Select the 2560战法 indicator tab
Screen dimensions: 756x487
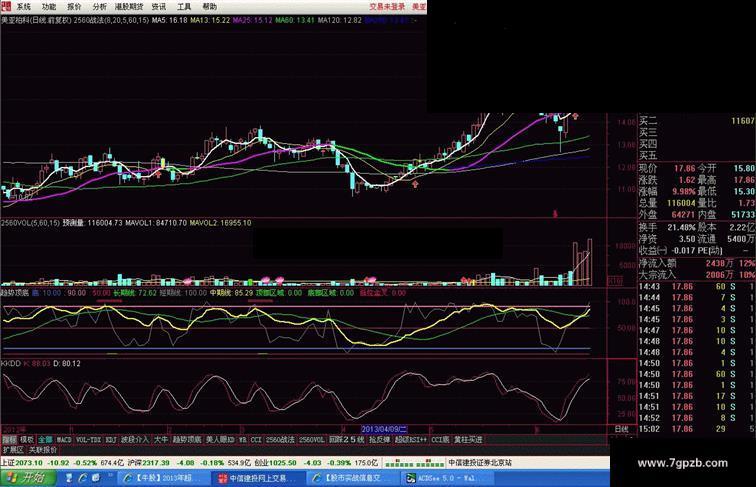pyautogui.click(x=280, y=440)
